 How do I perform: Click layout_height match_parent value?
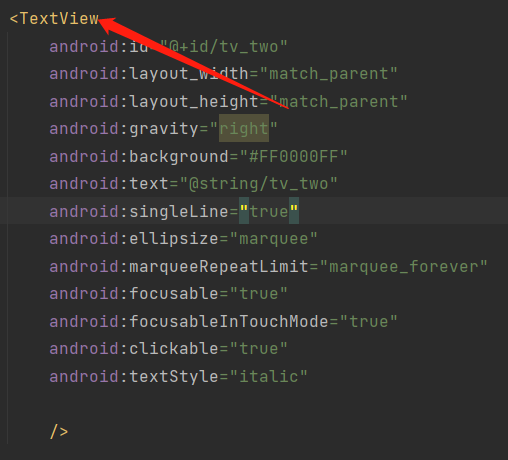click(339, 101)
